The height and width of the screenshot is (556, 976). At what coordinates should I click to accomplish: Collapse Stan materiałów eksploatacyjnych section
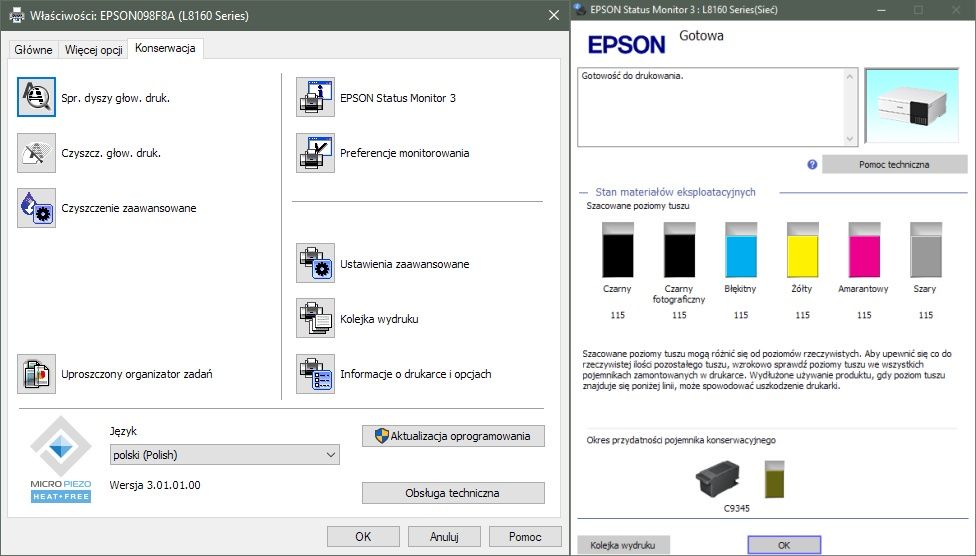pyautogui.click(x=583, y=192)
